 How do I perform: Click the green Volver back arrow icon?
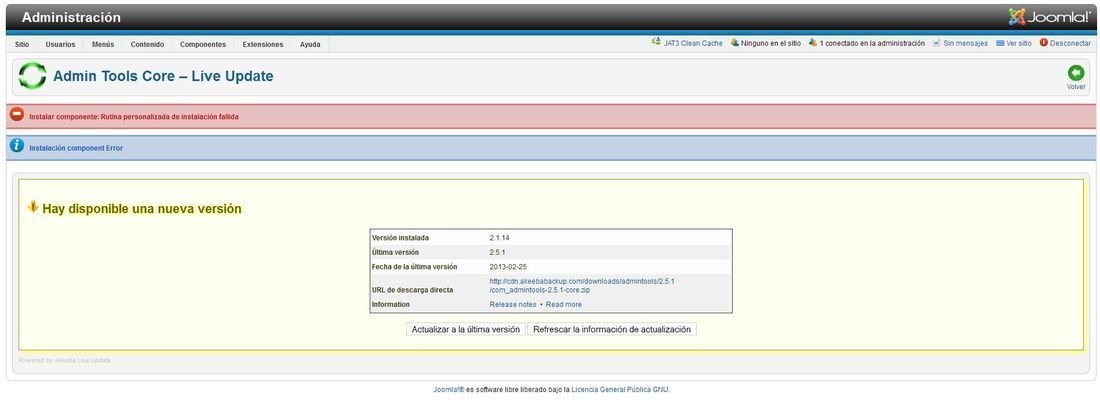pos(1075,72)
